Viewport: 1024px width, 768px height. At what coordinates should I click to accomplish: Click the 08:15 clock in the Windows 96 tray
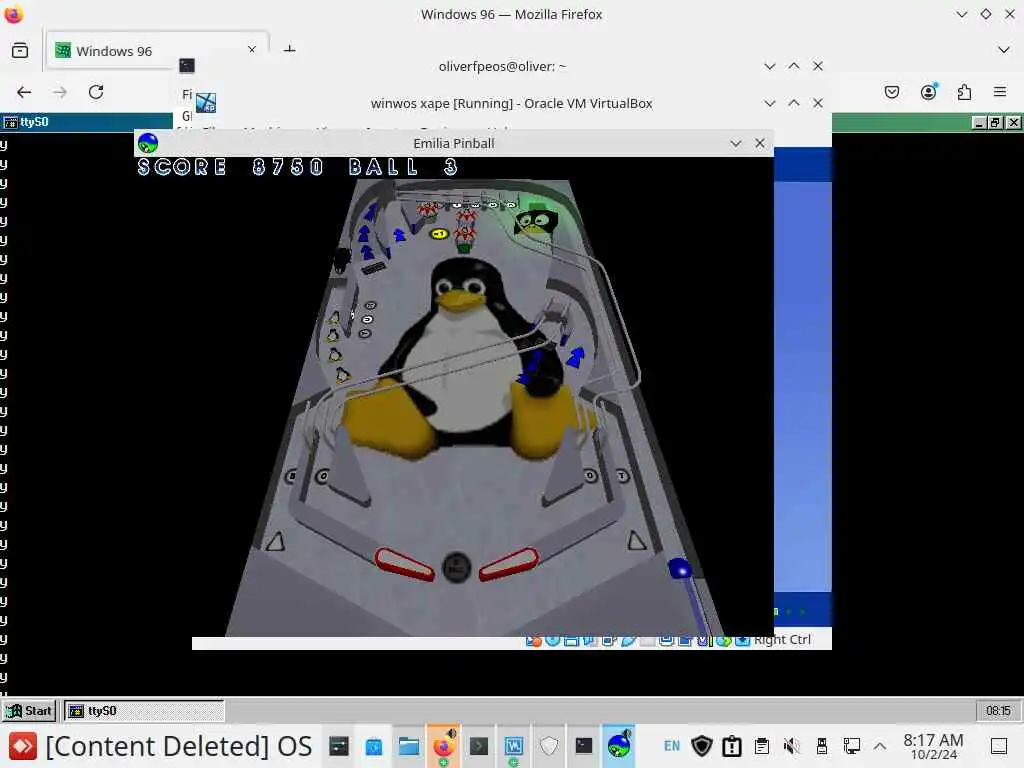pyautogui.click(x=998, y=711)
